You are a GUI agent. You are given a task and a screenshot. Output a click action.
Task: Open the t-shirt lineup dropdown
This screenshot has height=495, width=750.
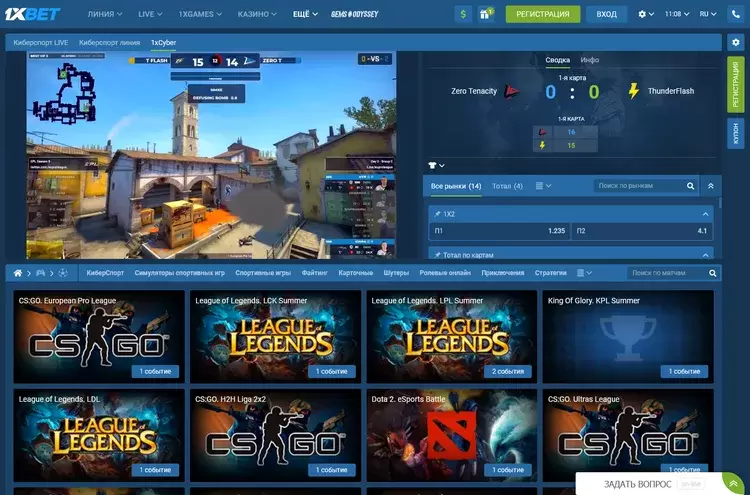[x=436, y=165]
